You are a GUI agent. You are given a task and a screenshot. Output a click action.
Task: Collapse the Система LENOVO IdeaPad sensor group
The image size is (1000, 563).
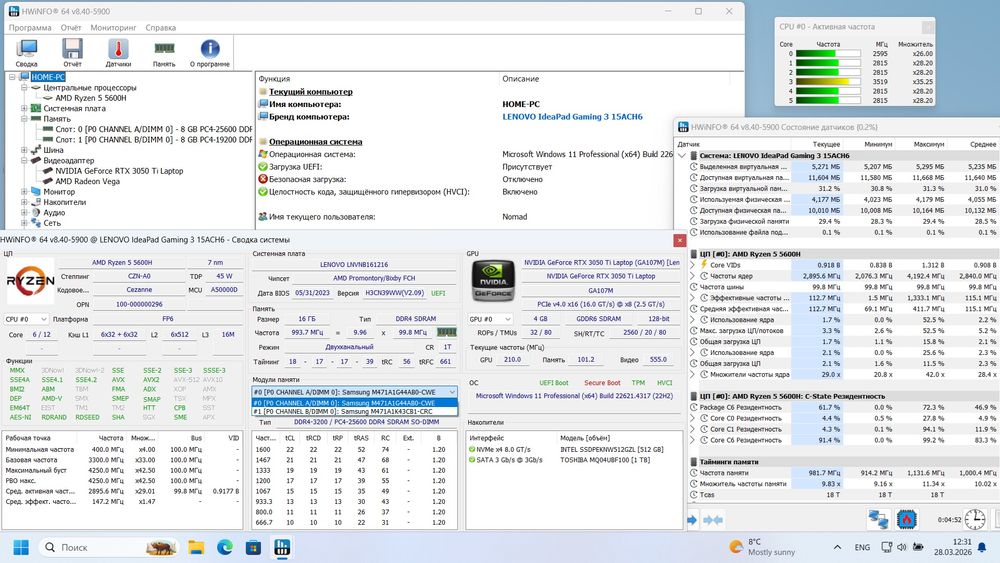682,156
